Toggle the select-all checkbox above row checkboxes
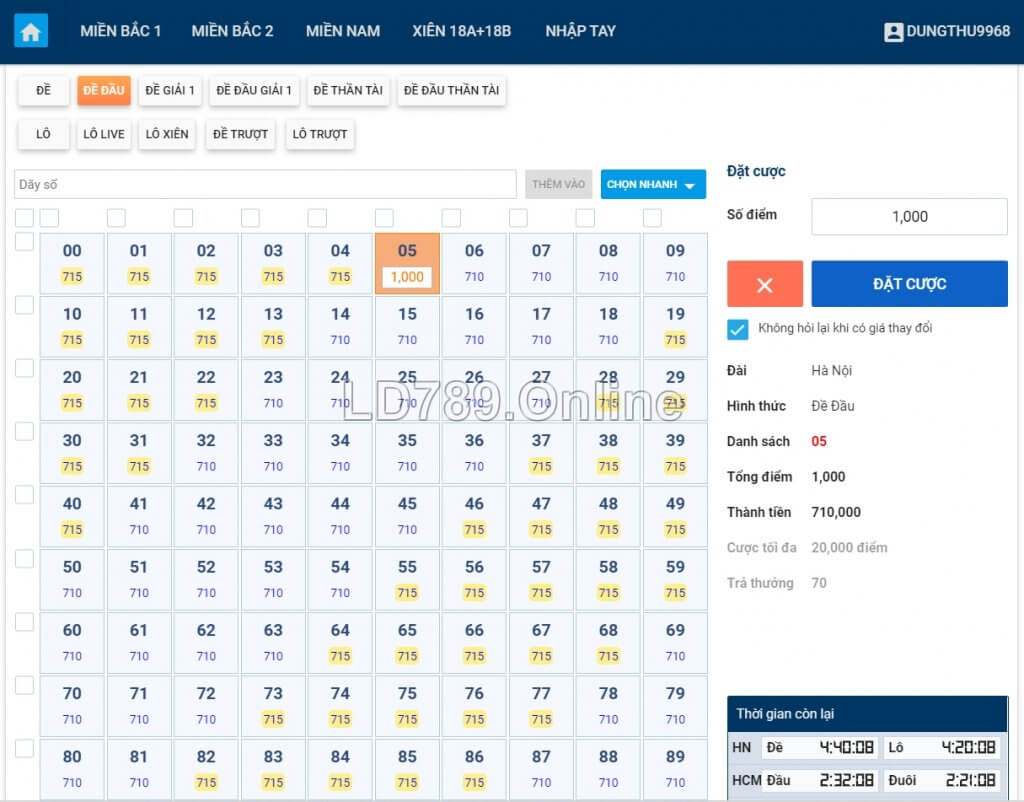The width and height of the screenshot is (1024, 802). tap(24, 217)
